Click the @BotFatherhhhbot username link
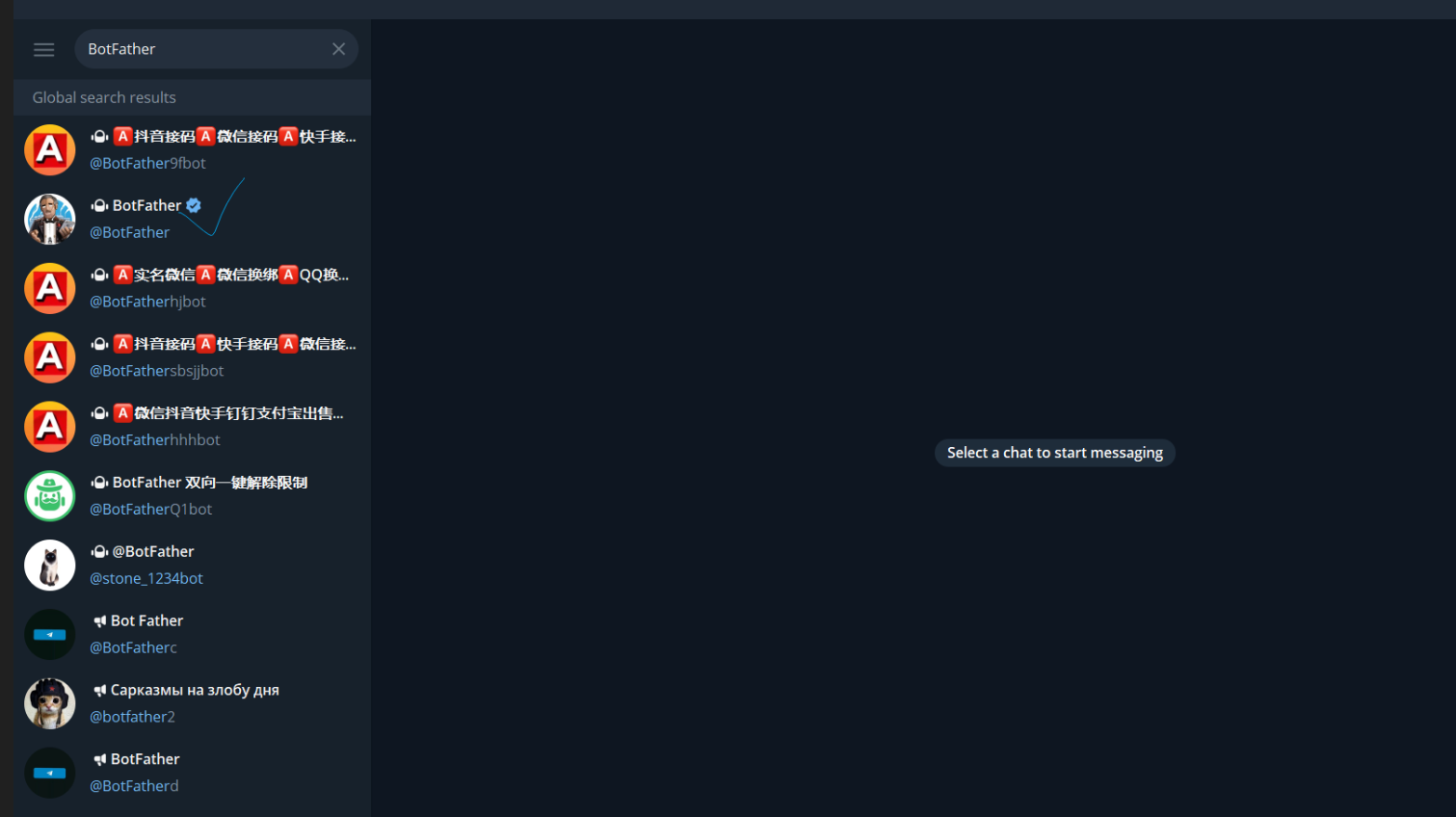The width and height of the screenshot is (1456, 817). [155, 440]
